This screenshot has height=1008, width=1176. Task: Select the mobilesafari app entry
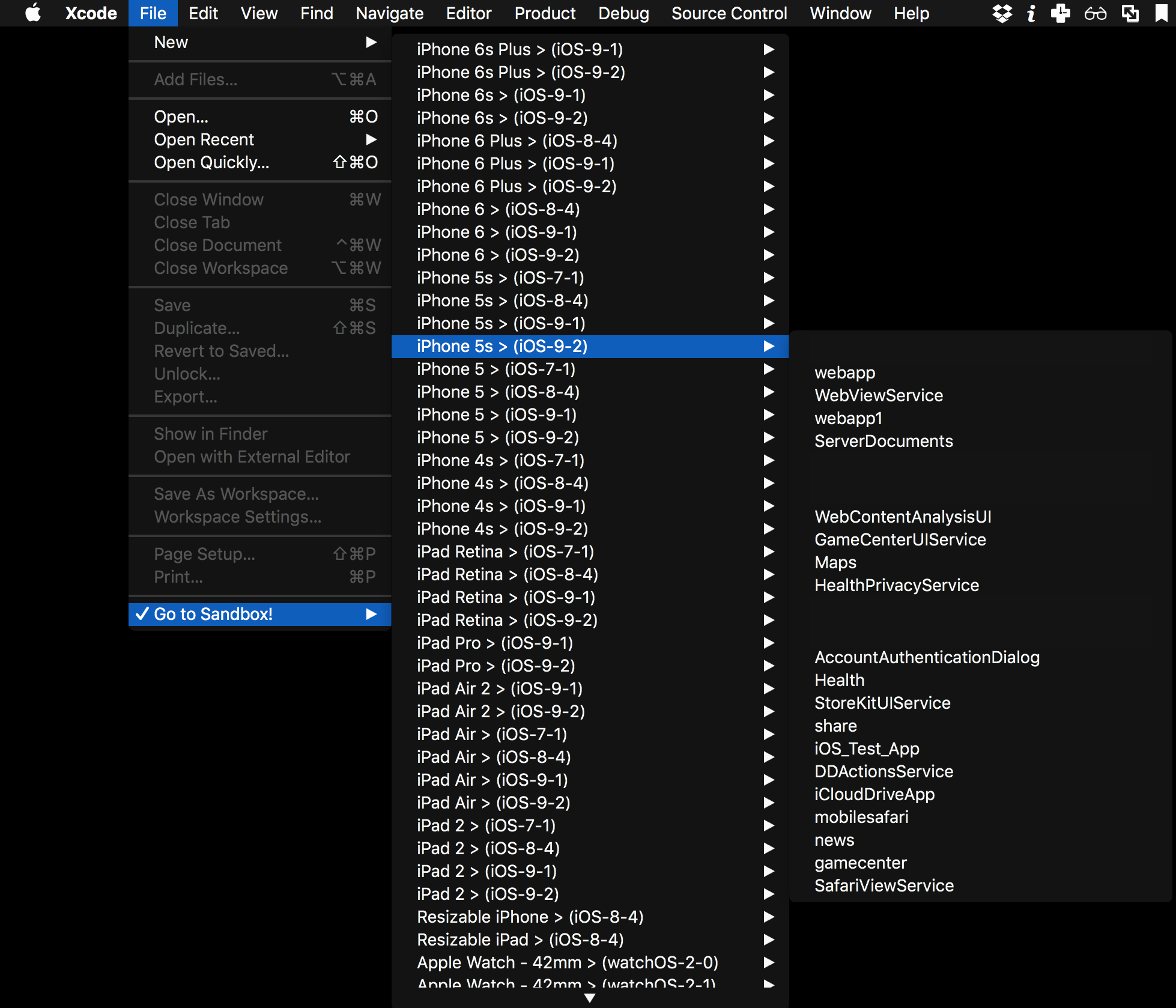[861, 817]
